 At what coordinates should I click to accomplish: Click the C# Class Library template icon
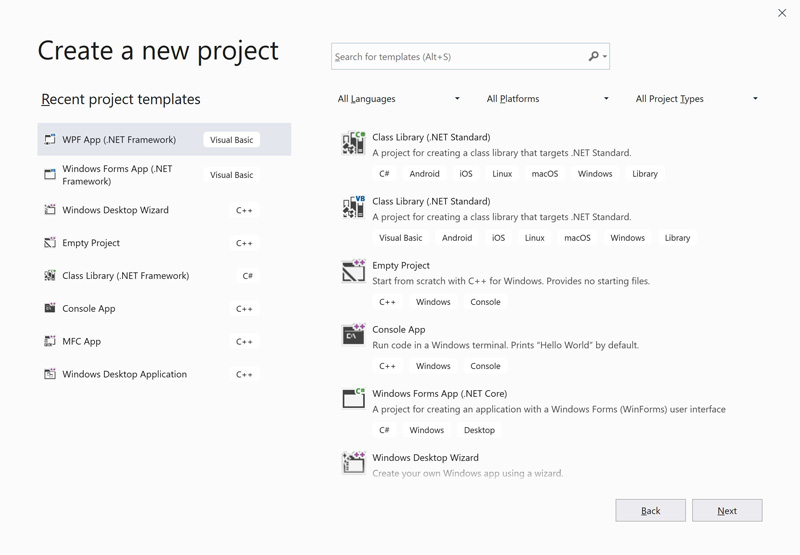tap(353, 143)
